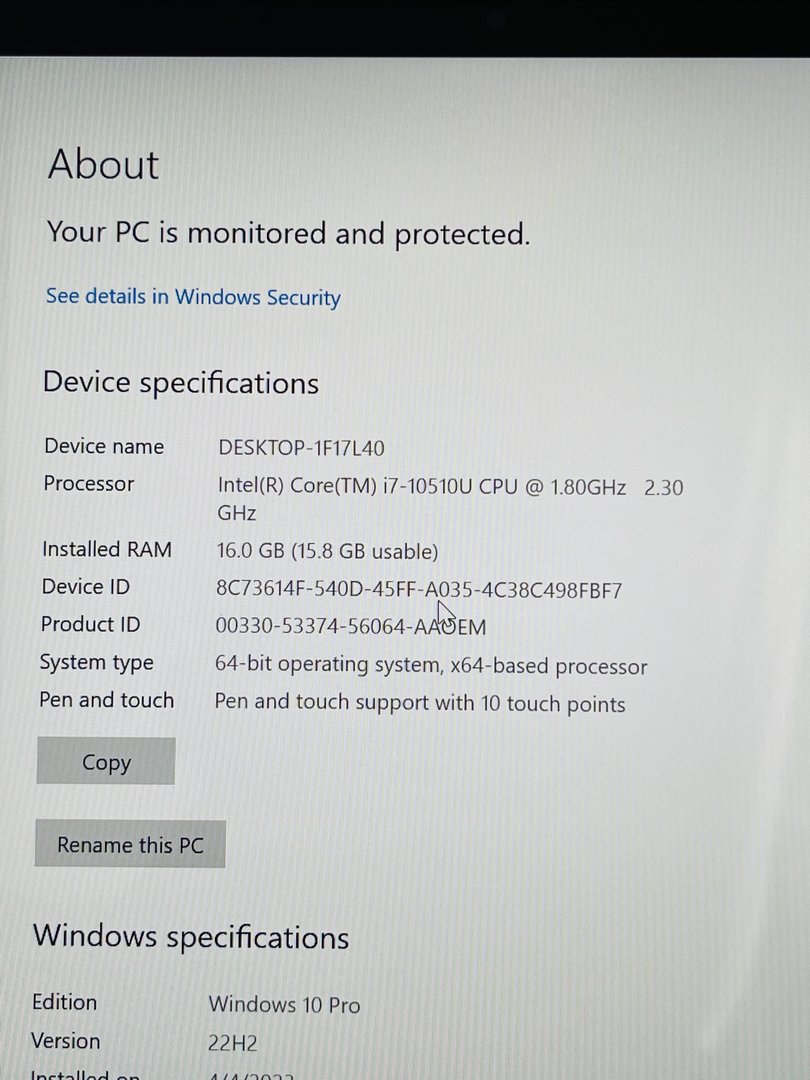Select the DESKTOP-1F17L40 device name value

pos(301,448)
